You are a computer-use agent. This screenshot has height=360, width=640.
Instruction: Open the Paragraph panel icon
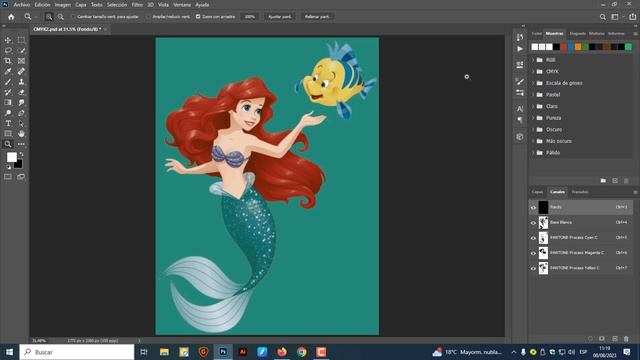(x=520, y=120)
